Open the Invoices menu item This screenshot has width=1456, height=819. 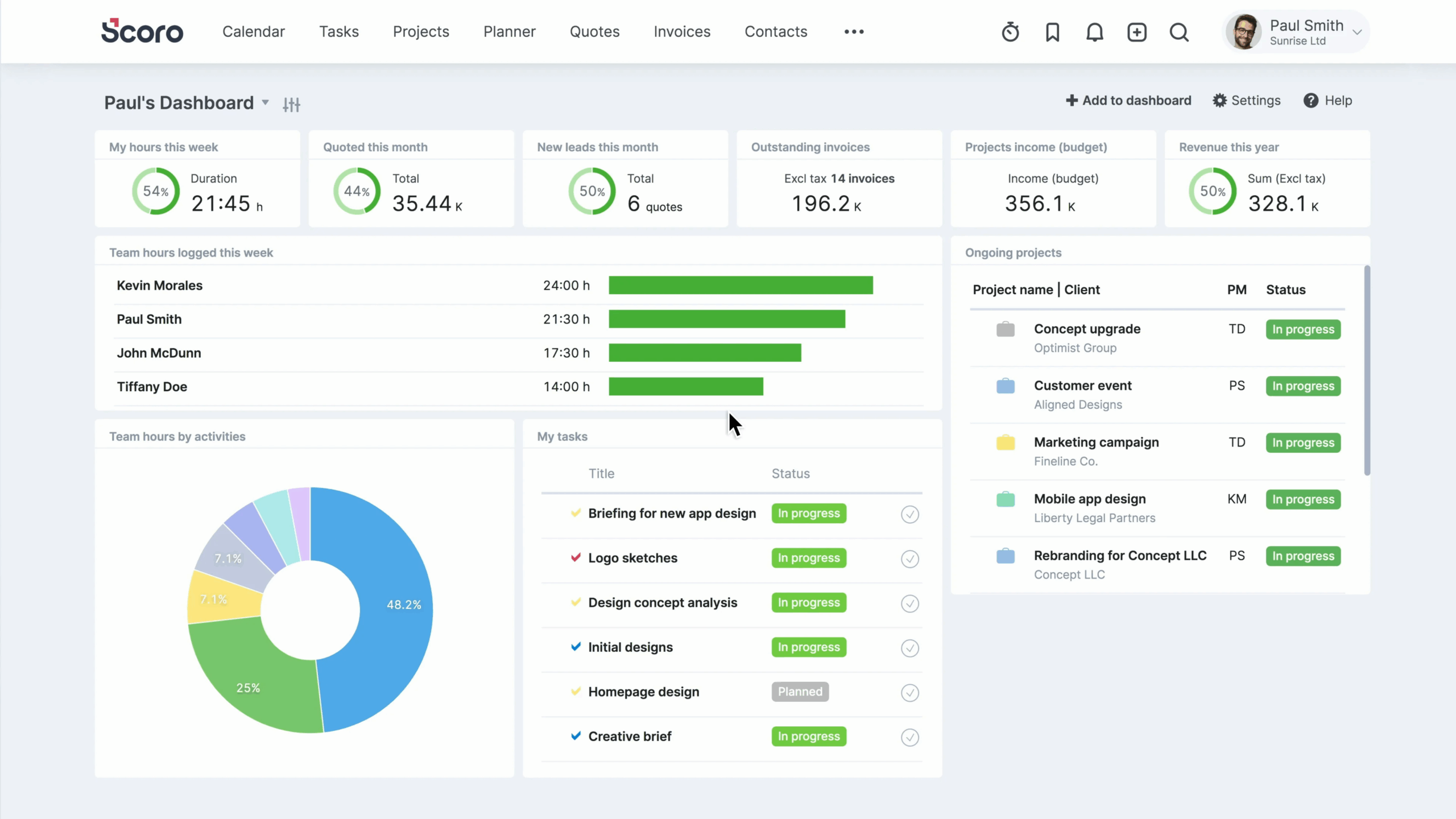coord(682,32)
